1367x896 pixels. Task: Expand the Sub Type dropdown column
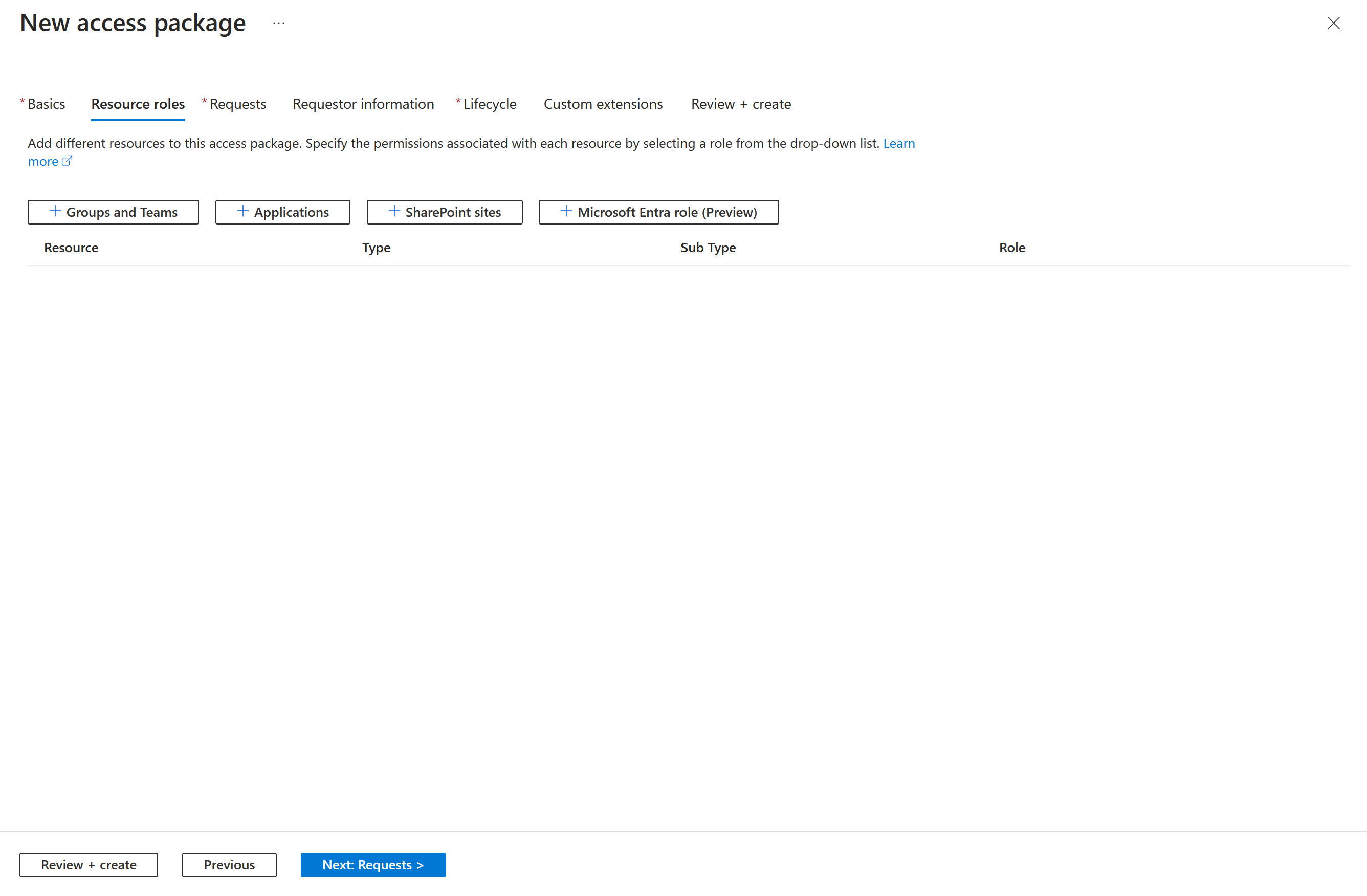707,247
